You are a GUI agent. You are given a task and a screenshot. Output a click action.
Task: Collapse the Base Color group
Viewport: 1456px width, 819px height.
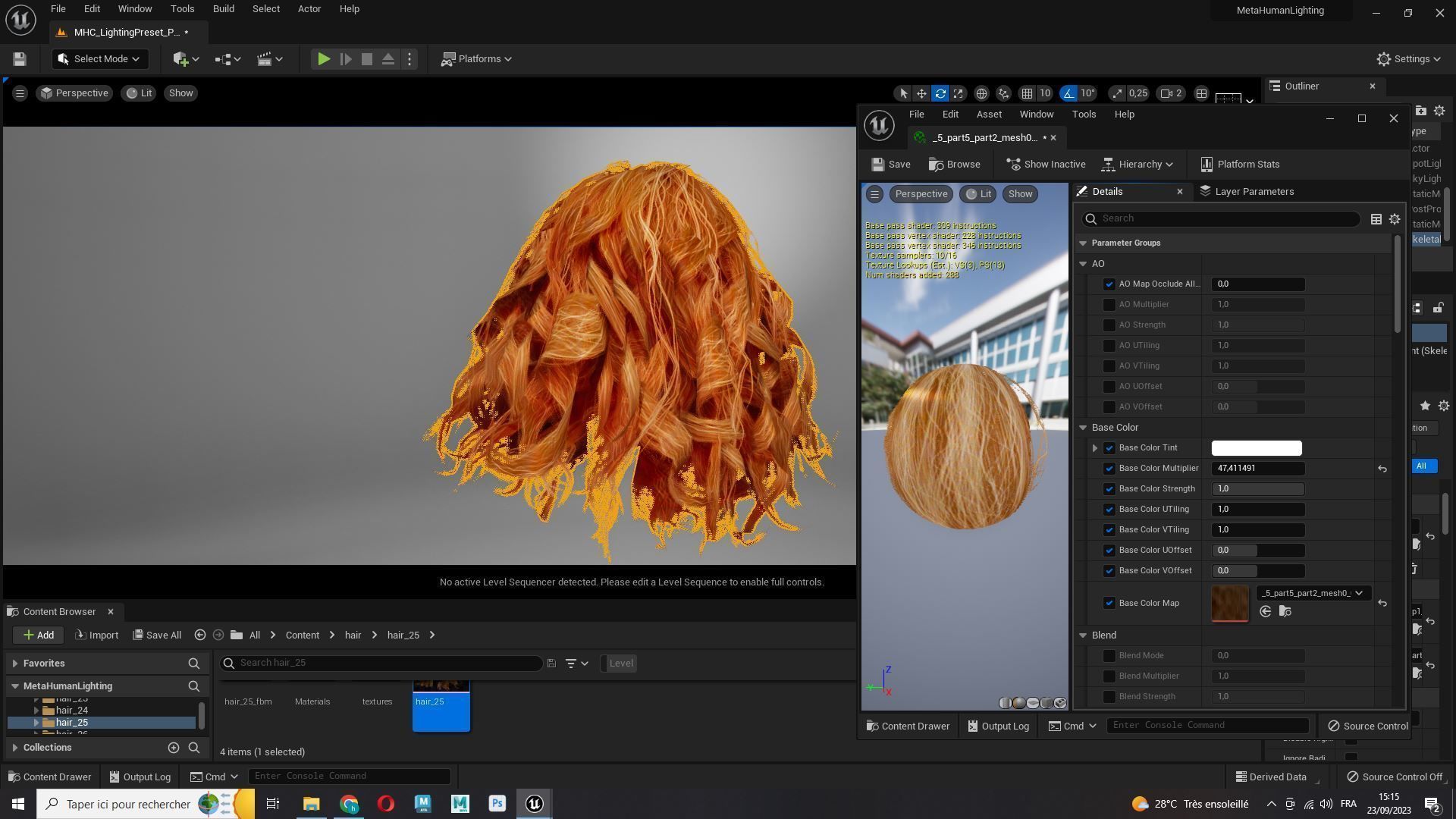1083,428
